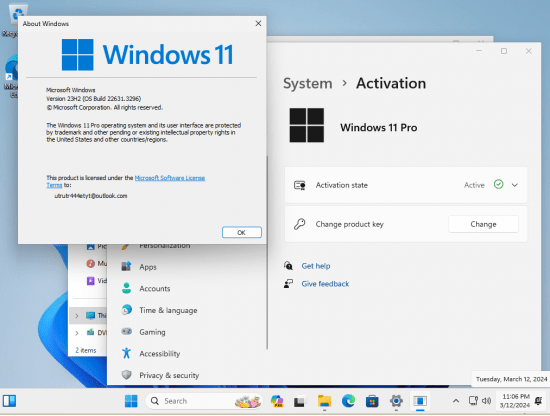Maximize the Settings window
Image resolution: width=550 pixels, height=416 pixels.
tap(504, 51)
